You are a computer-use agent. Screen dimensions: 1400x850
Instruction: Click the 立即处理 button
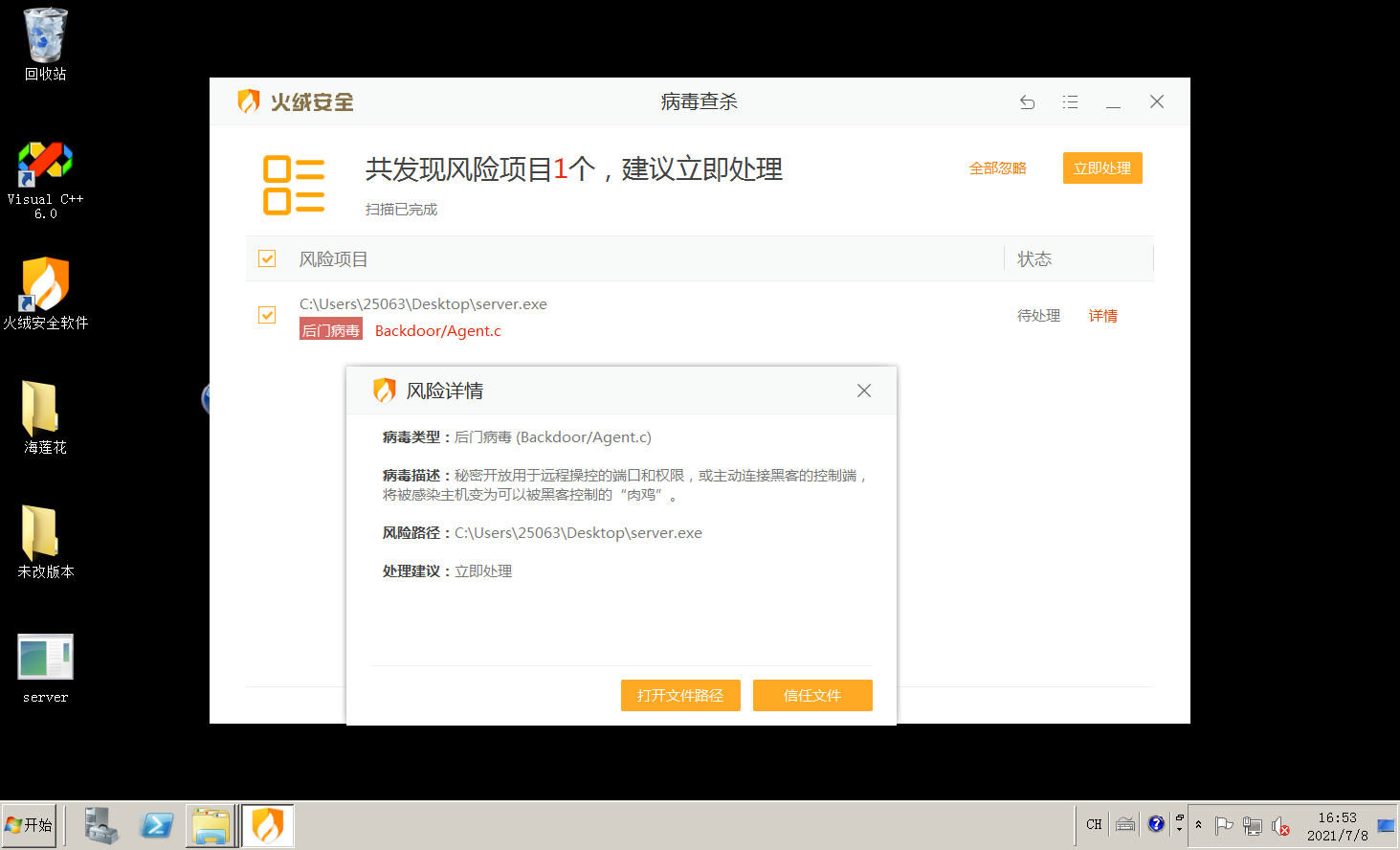pos(1102,168)
